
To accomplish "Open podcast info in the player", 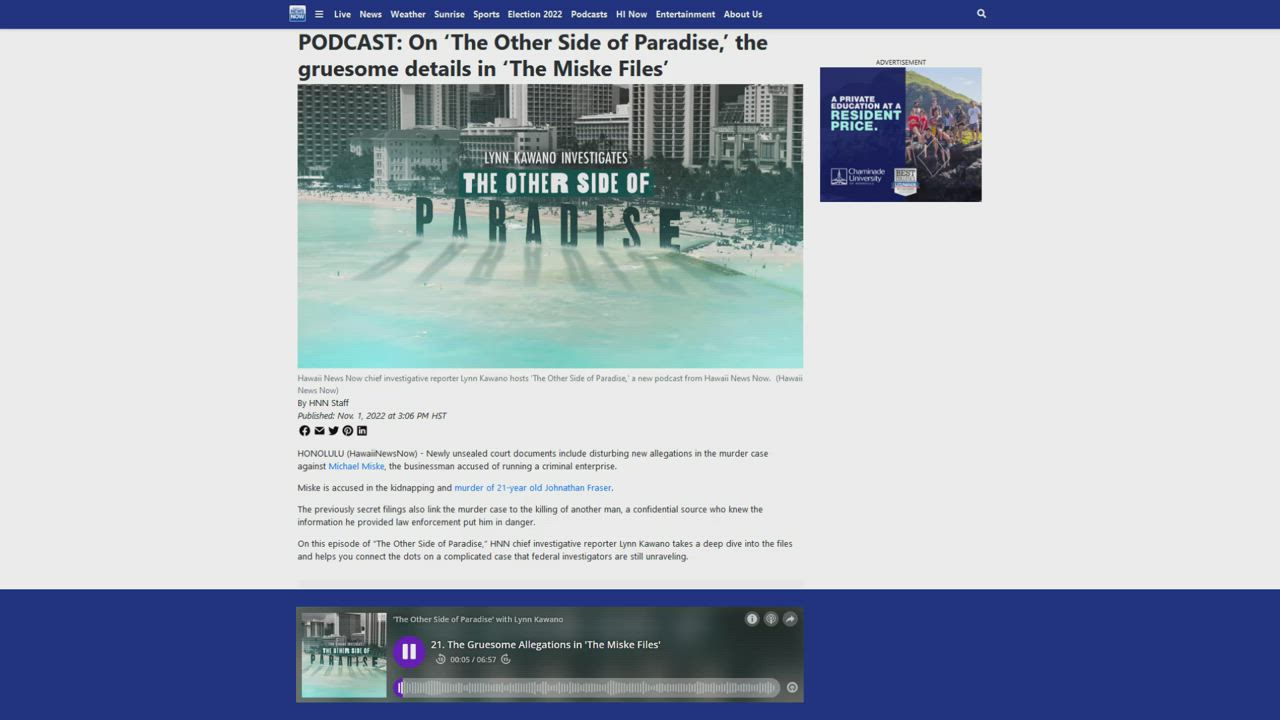I will click(752, 619).
